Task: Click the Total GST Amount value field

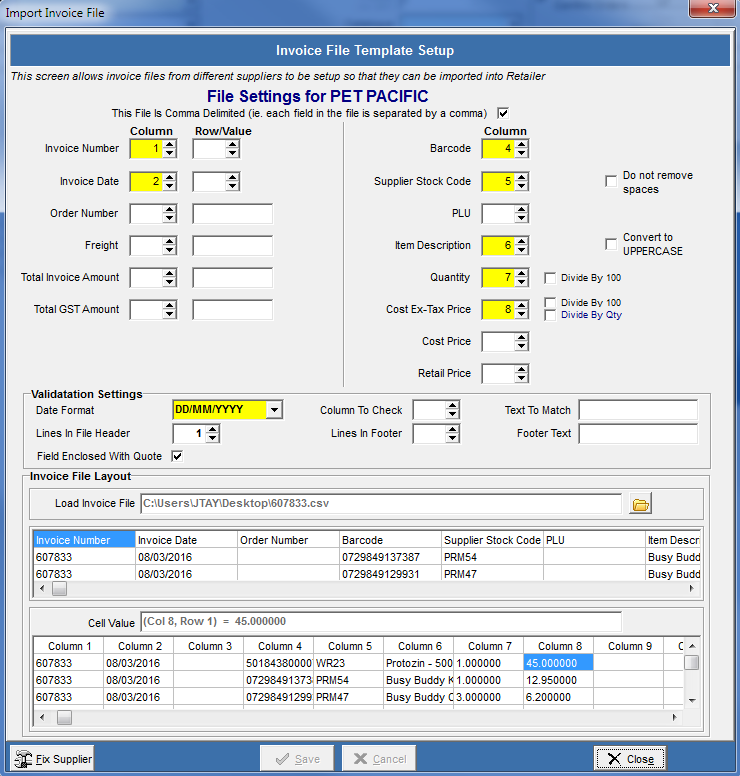Action: pyautogui.click(x=233, y=310)
